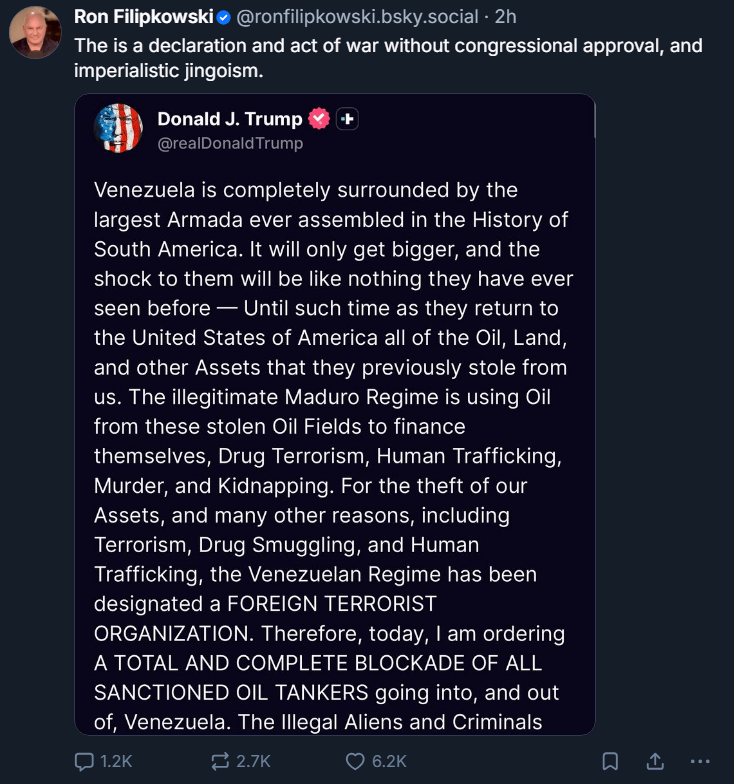Click the flag-face avatar in the embedded Trump post
734x784 pixels.
[118, 129]
